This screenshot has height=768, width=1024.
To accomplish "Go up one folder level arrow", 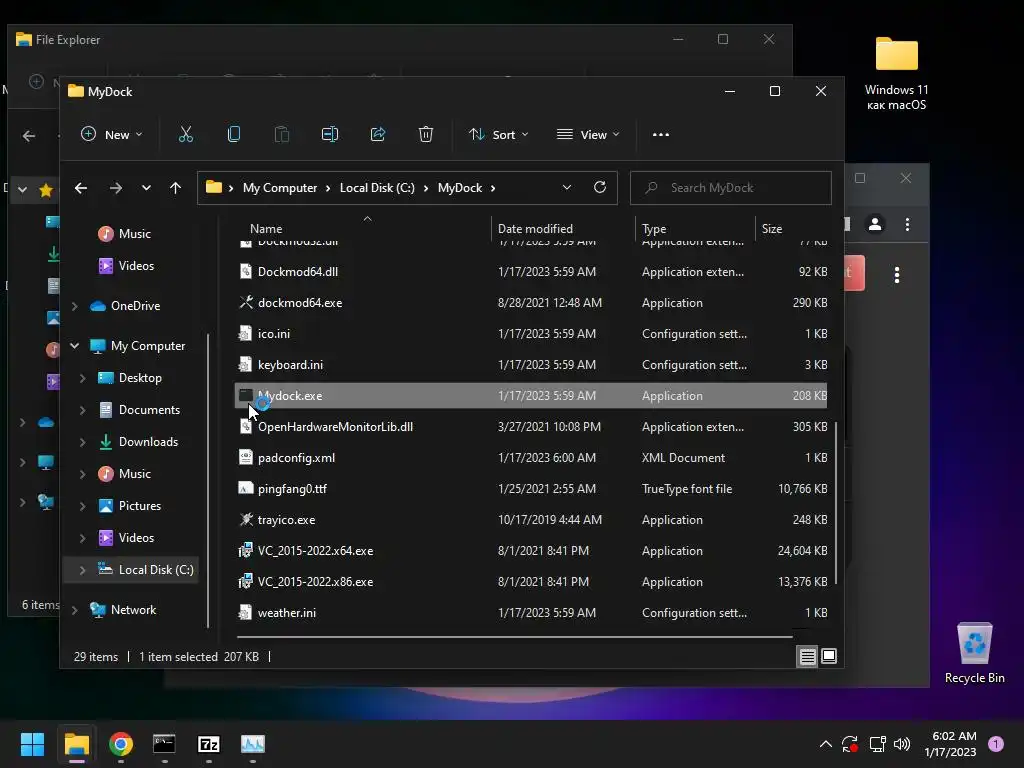I will (175, 188).
